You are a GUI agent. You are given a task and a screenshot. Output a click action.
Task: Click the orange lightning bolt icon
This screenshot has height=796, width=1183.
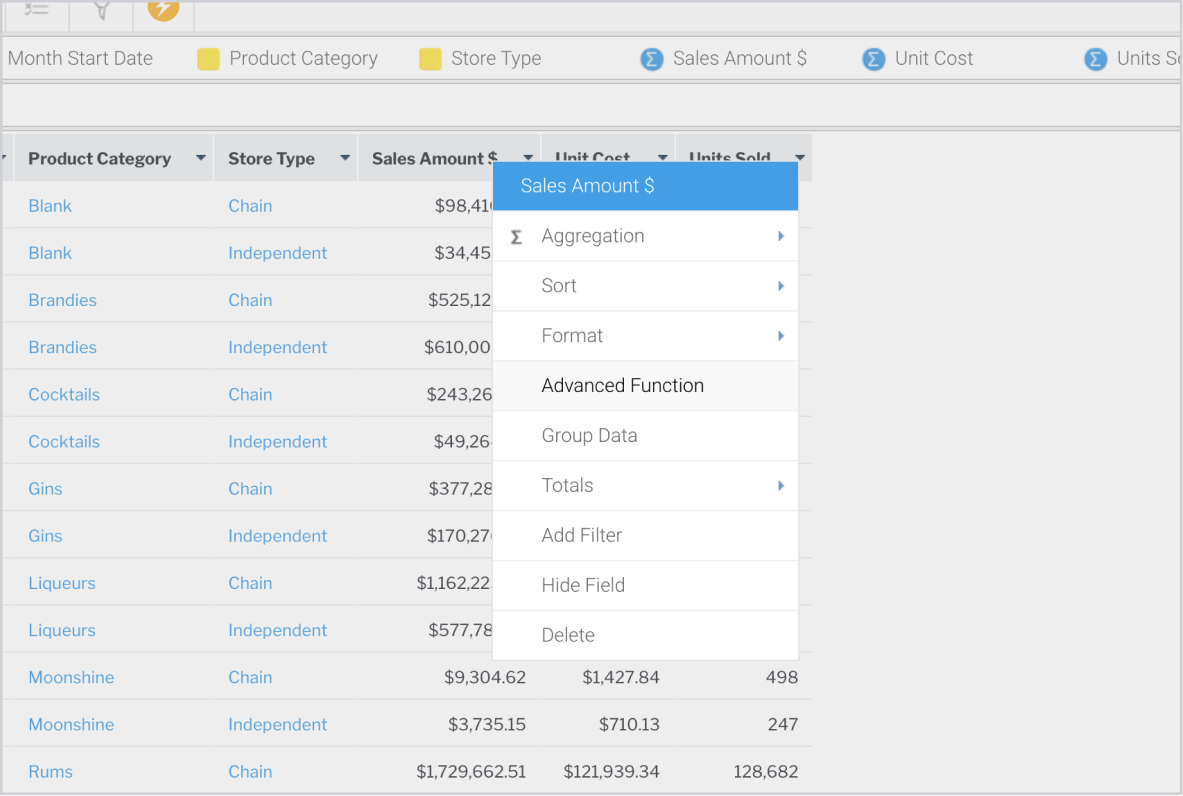click(163, 8)
